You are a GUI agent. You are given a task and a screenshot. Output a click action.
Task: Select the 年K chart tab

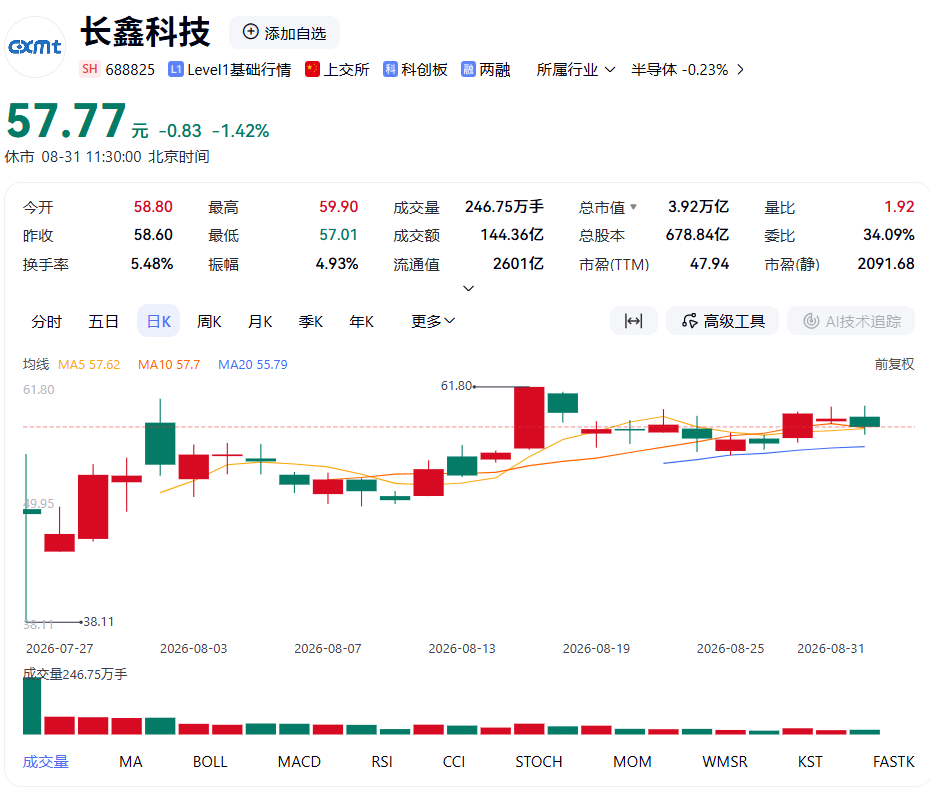(x=362, y=321)
